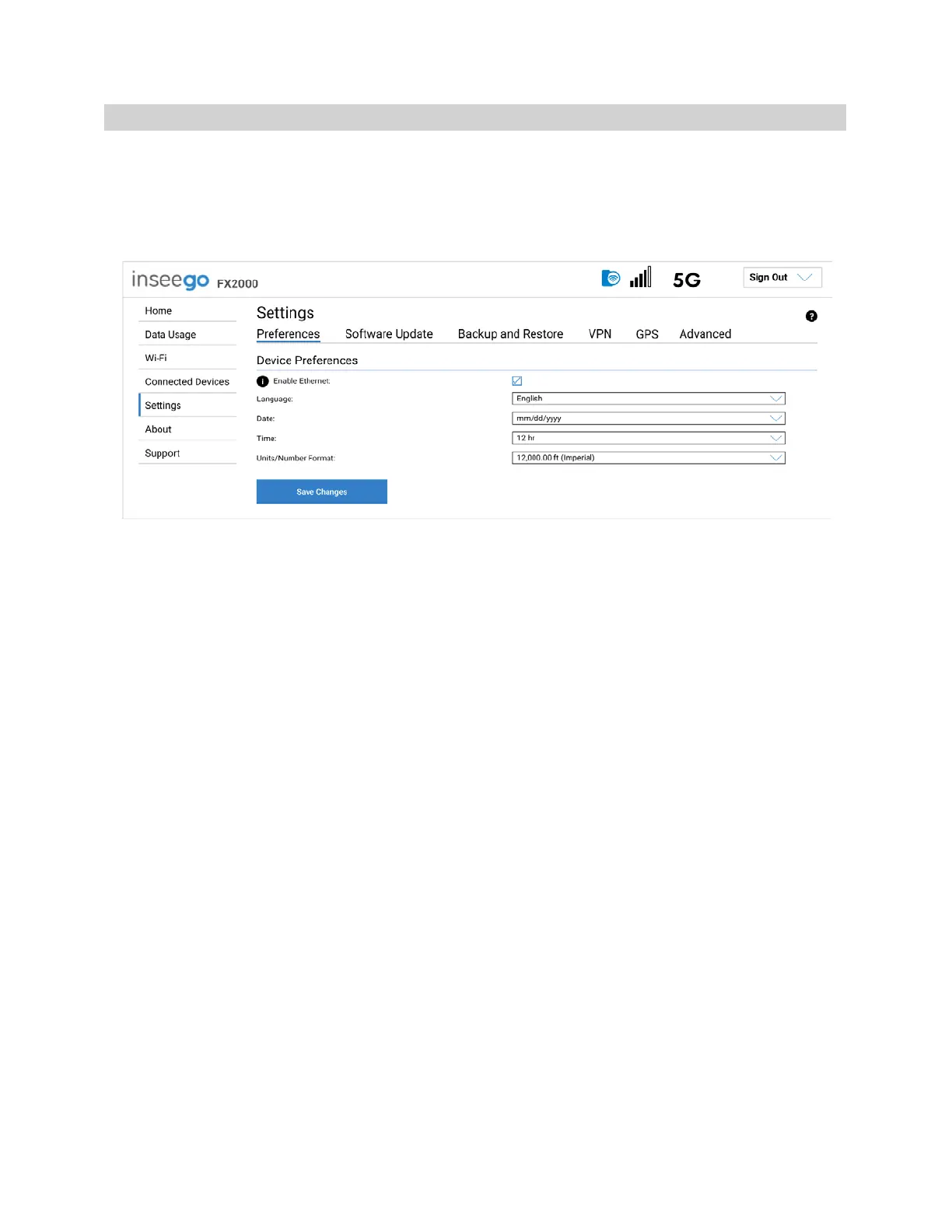Open the Time format dropdown showing 12 hr

[x=649, y=438]
